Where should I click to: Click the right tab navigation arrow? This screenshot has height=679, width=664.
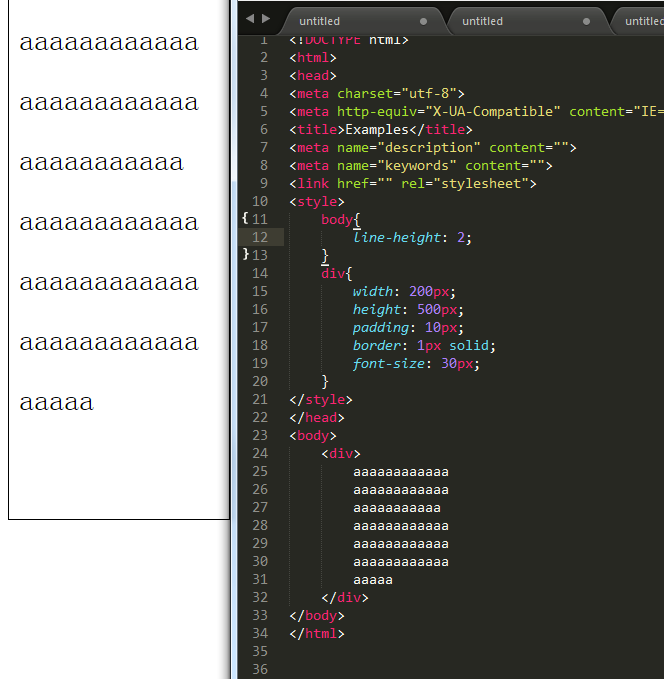click(x=266, y=19)
